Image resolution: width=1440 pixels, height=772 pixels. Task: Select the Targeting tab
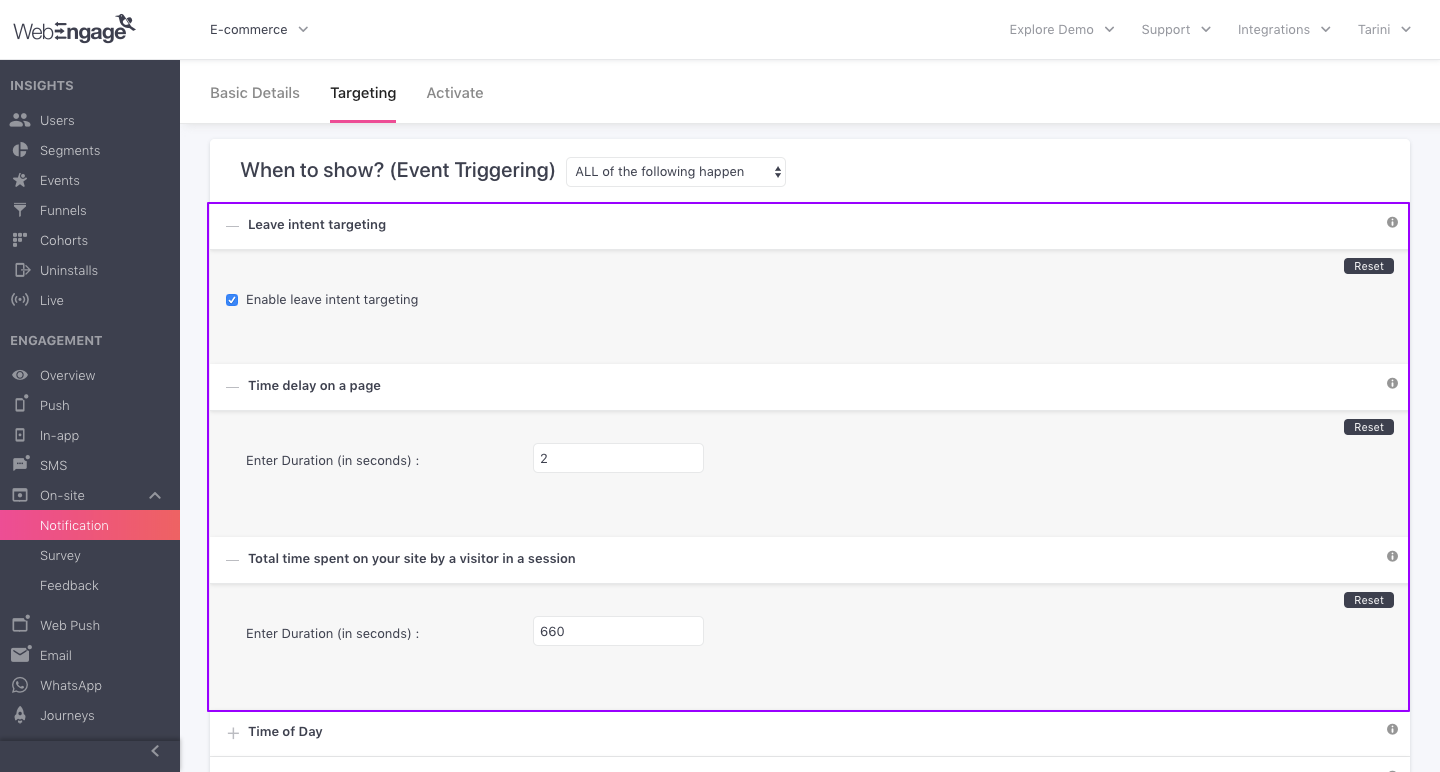pos(363,93)
